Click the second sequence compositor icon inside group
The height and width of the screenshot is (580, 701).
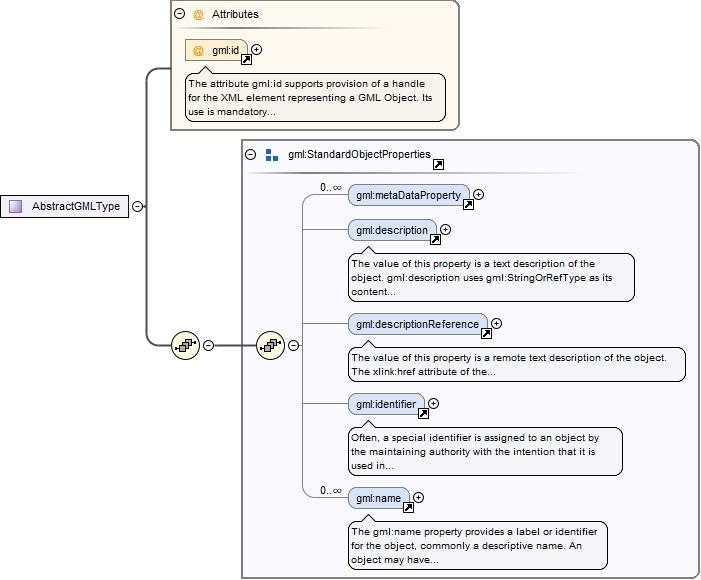pos(271,345)
